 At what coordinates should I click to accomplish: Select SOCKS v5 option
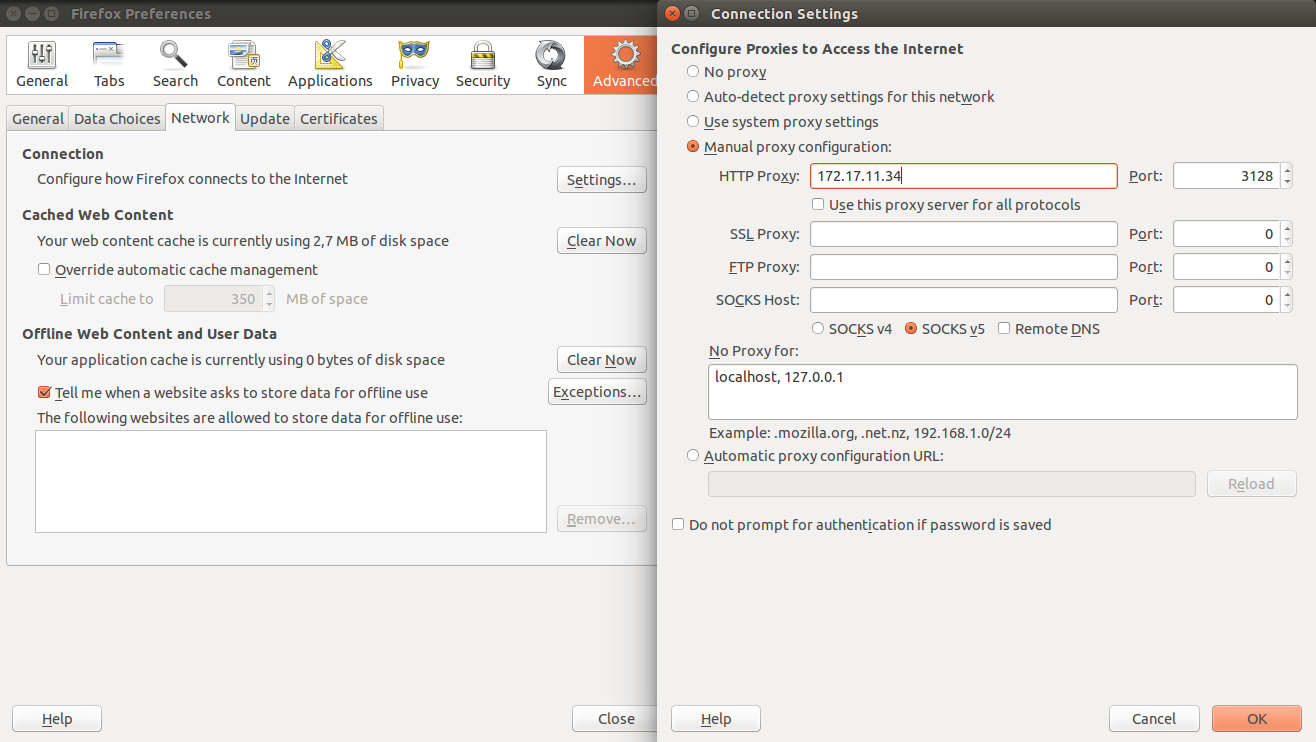[x=911, y=329]
